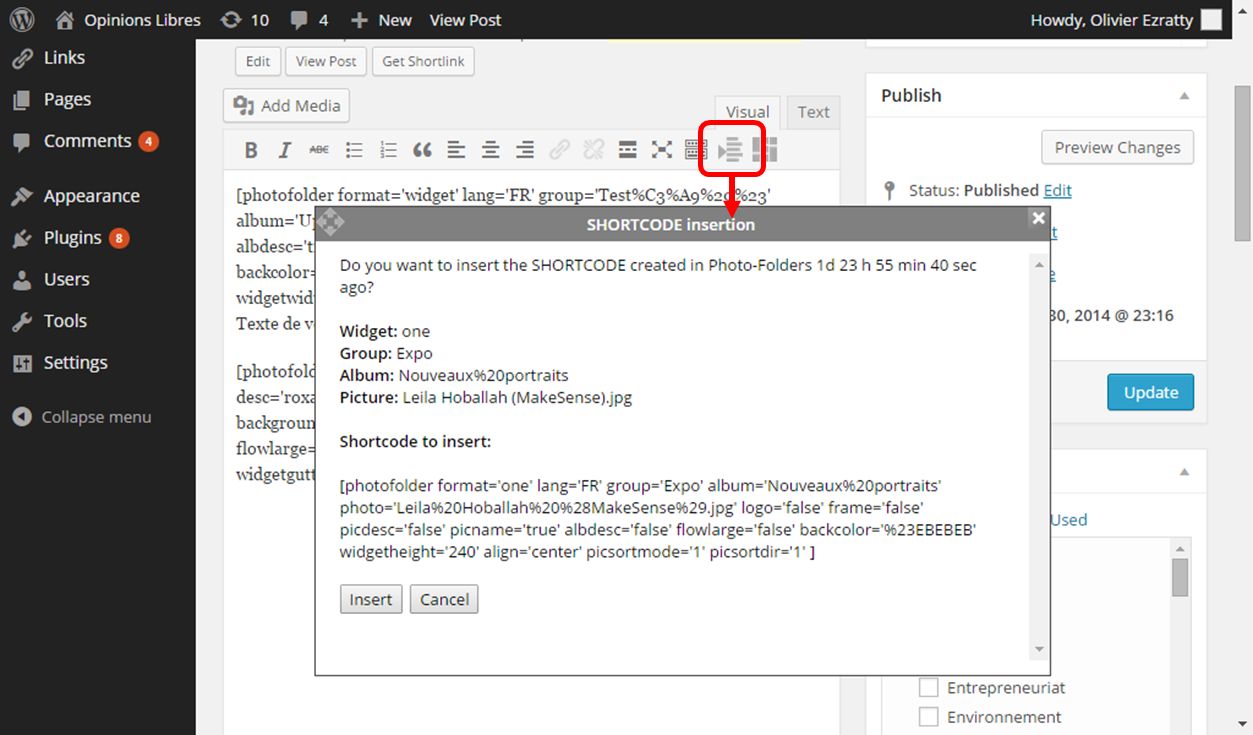Check the Entrepreneuriat category checkbox

(929, 688)
